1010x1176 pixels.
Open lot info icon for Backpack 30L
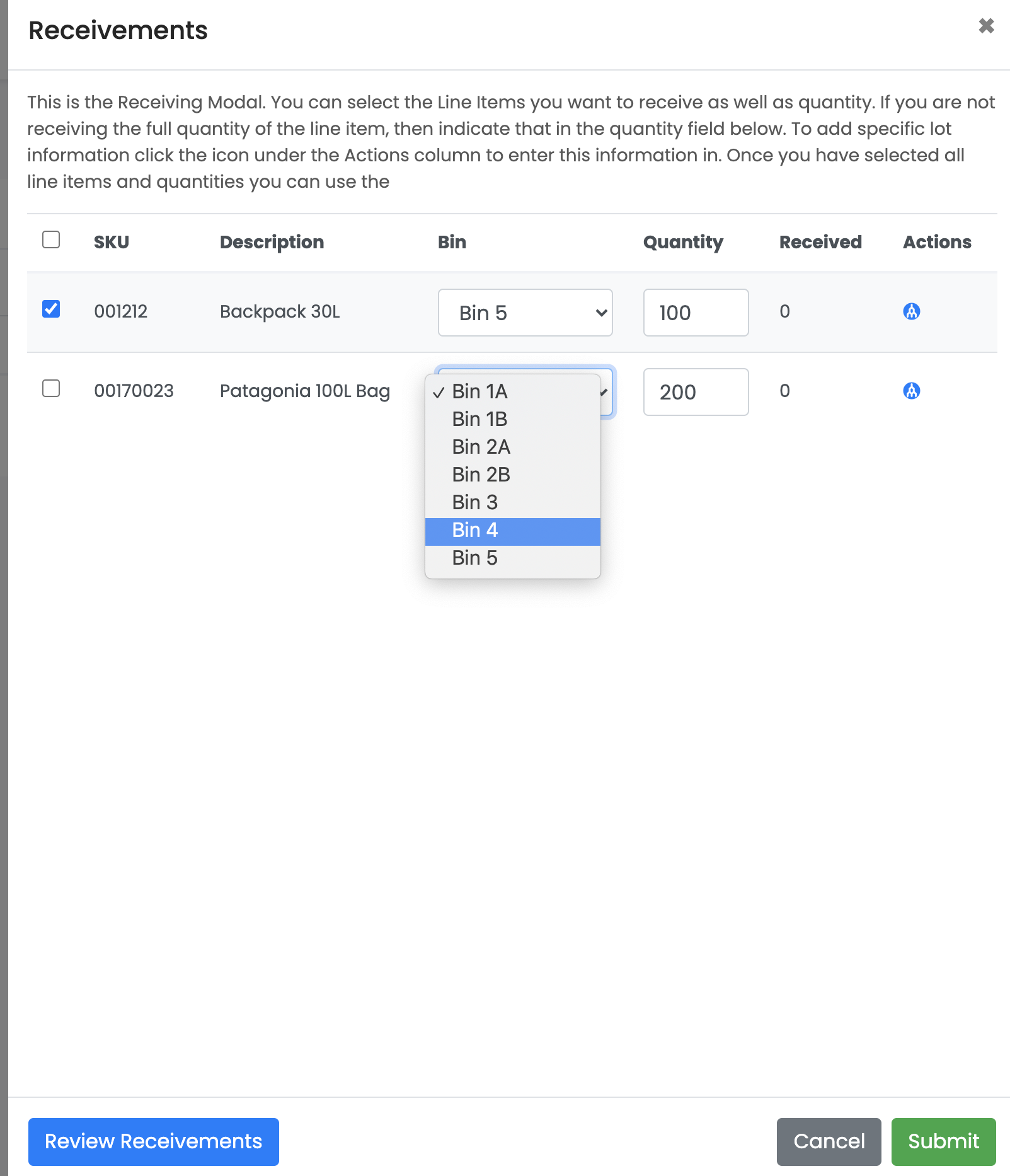911,311
